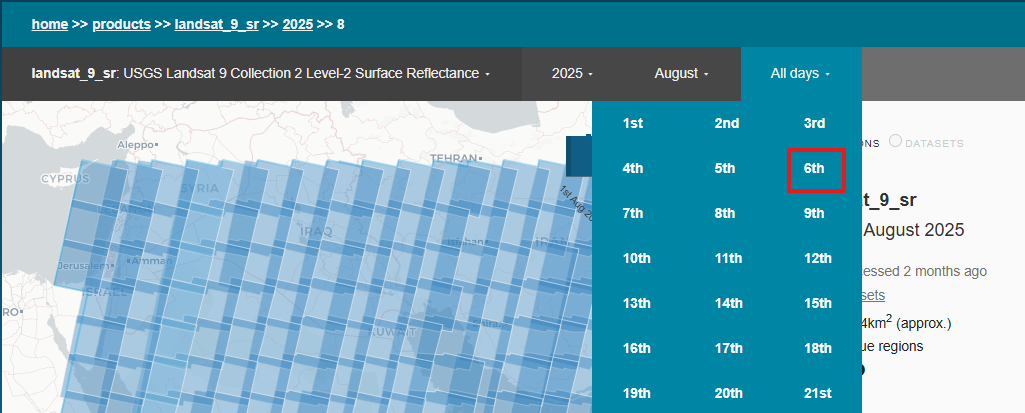Click the Amman label on the map
Screen dimensions: 1025x413
[152, 261]
